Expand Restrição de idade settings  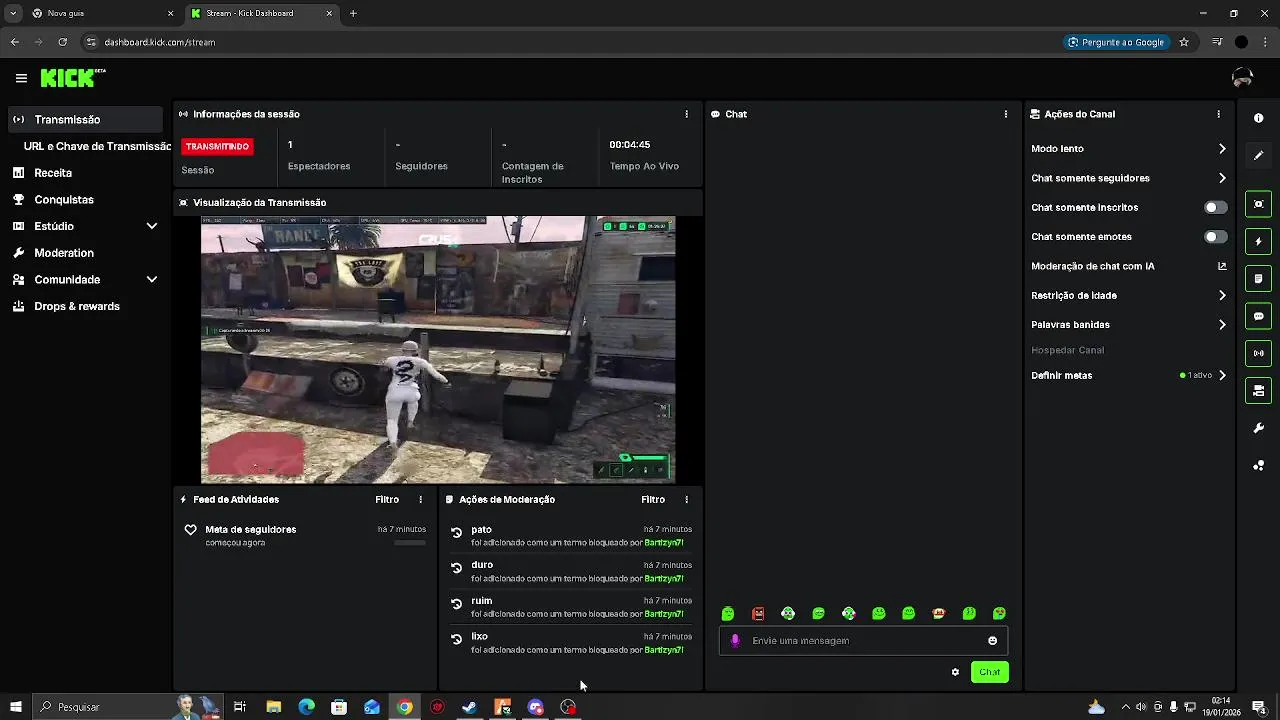tap(1222, 295)
